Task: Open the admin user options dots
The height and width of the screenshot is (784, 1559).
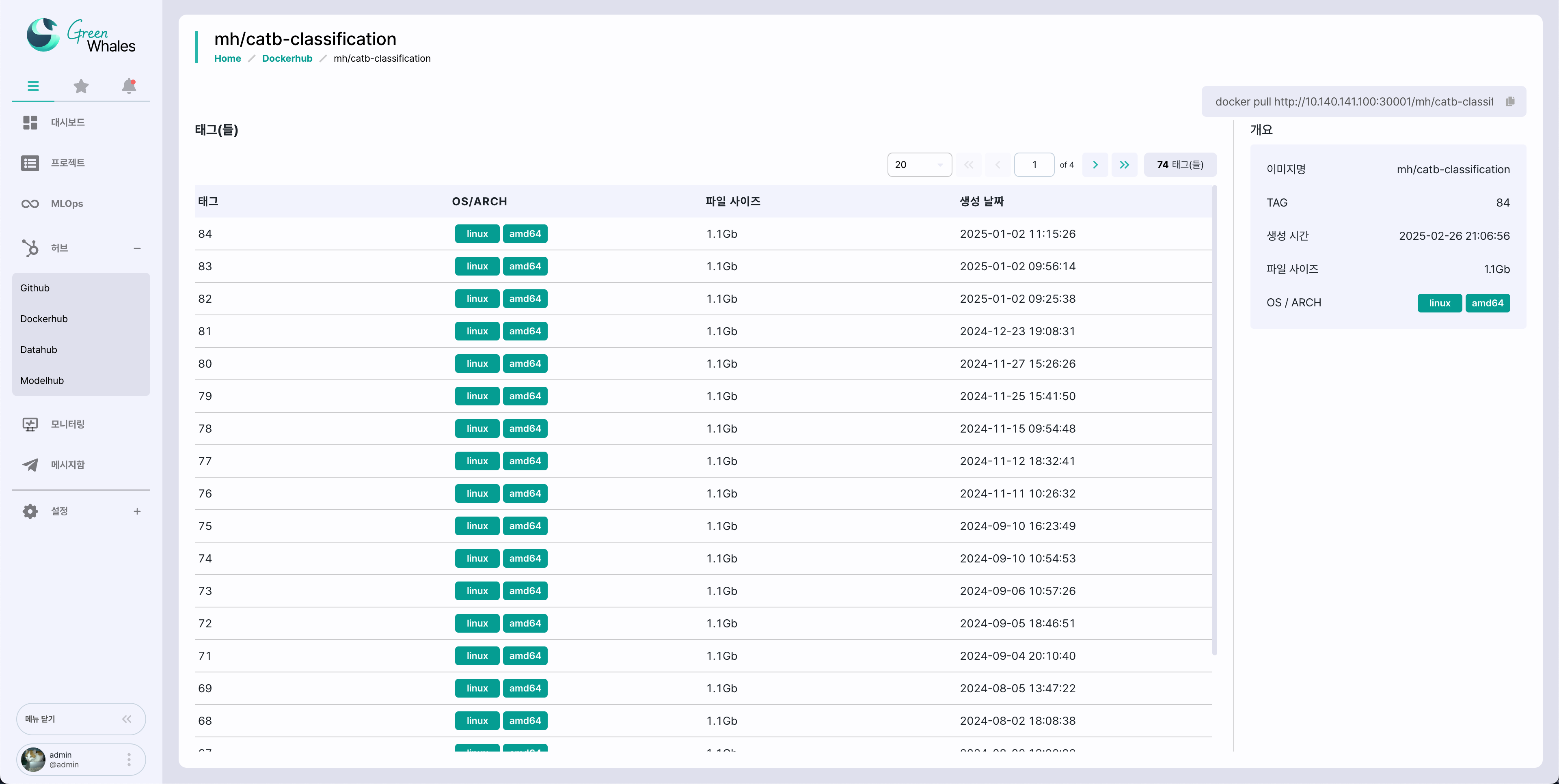Action: coord(129,759)
